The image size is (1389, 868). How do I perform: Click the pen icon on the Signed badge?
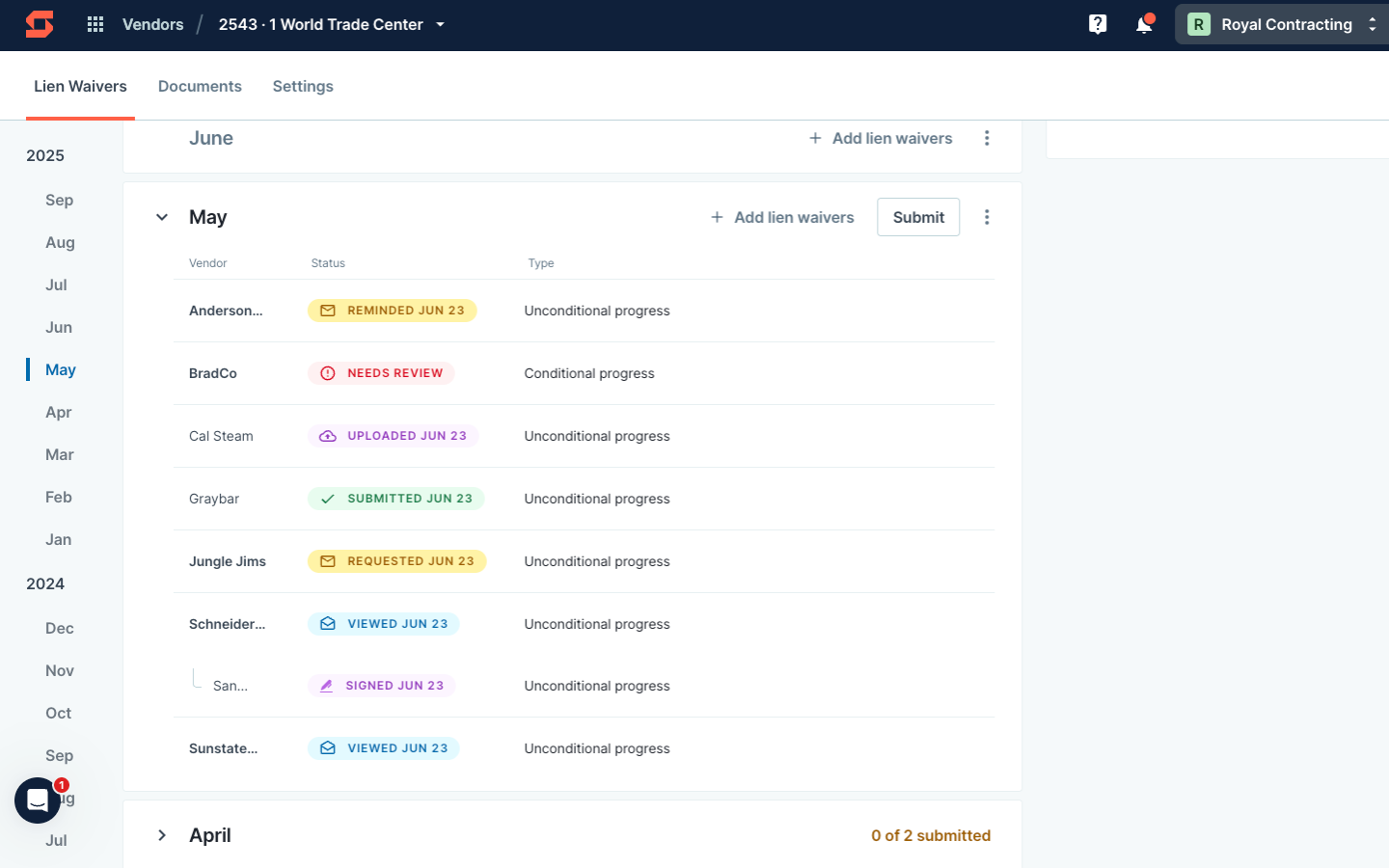(x=328, y=685)
